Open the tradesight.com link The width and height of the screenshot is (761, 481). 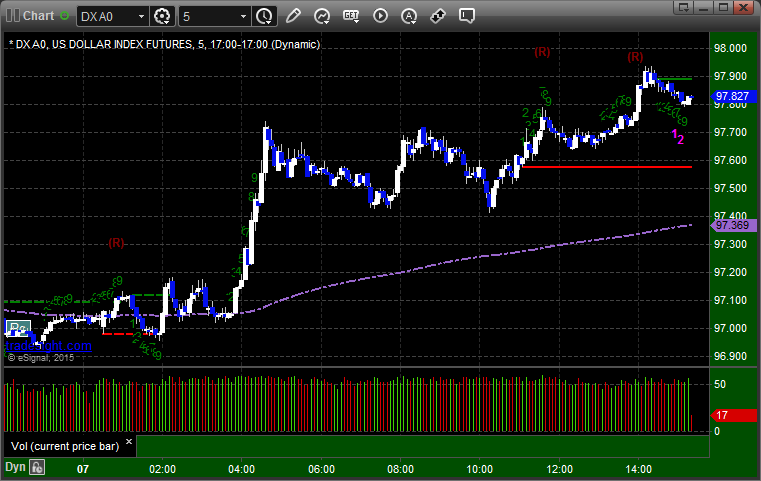48,346
